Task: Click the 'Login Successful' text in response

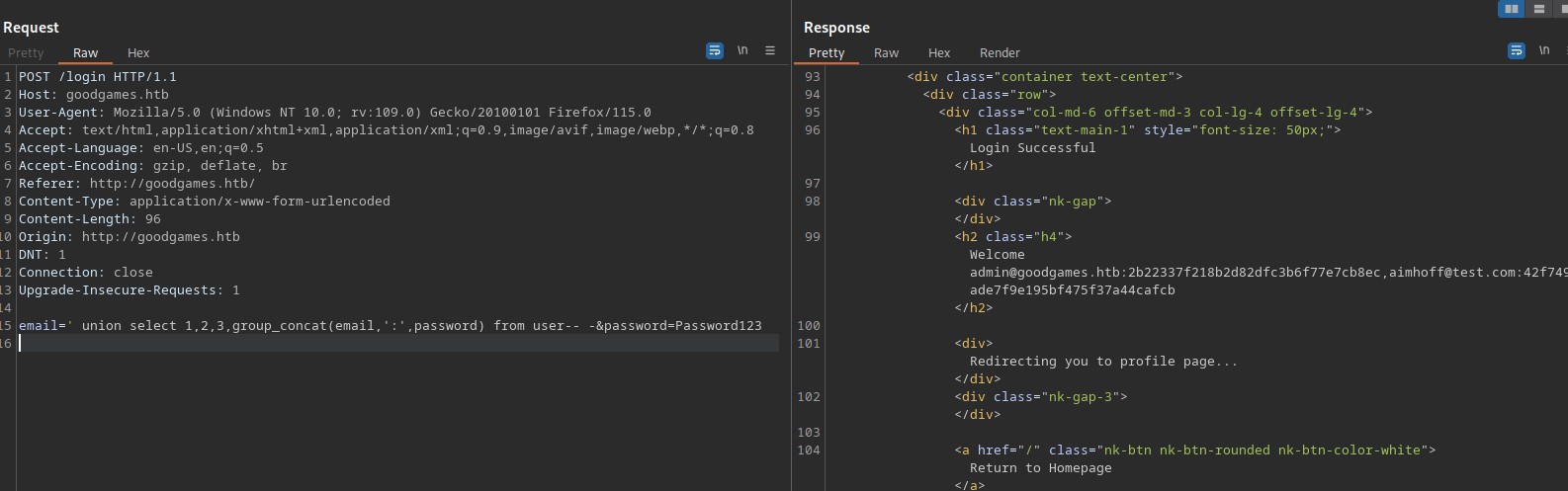Action: pyautogui.click(x=1033, y=148)
